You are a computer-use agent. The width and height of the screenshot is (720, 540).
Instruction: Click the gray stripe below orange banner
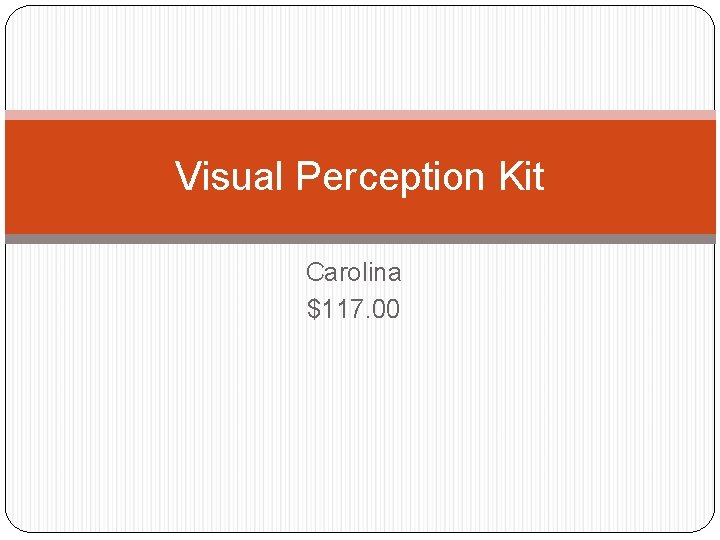[360, 239]
